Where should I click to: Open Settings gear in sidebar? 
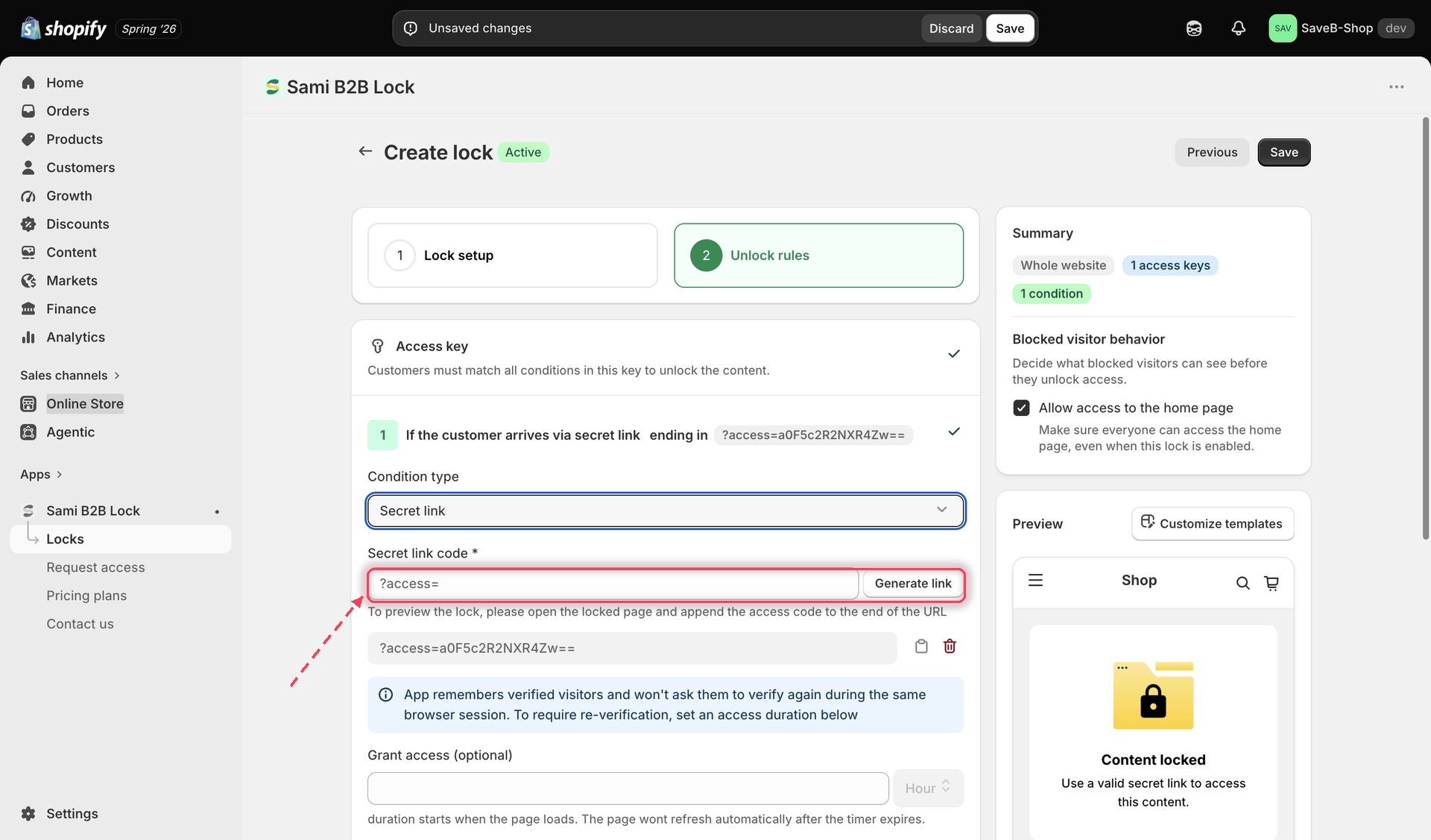point(28,813)
